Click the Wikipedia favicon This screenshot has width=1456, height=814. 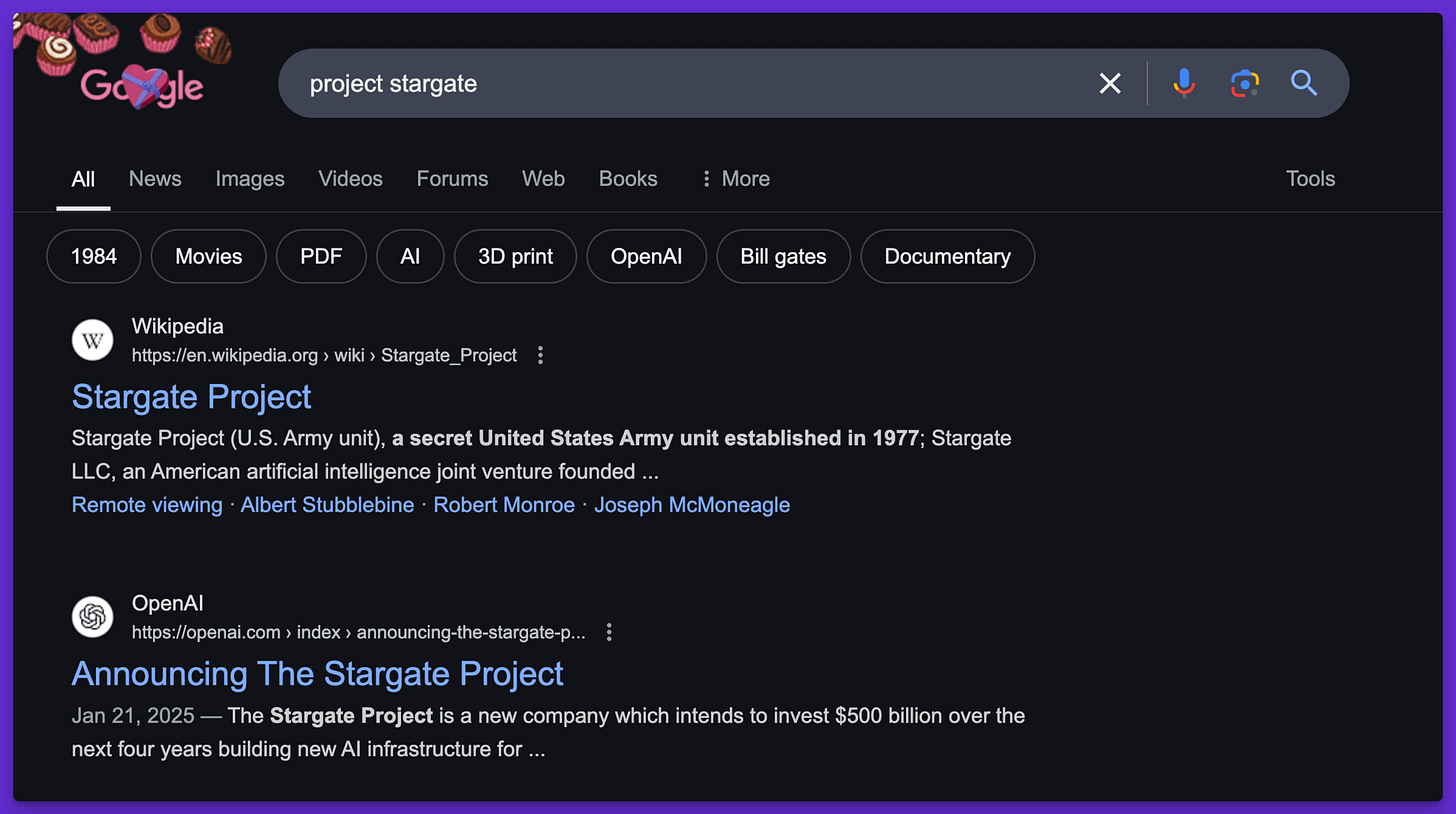93,340
